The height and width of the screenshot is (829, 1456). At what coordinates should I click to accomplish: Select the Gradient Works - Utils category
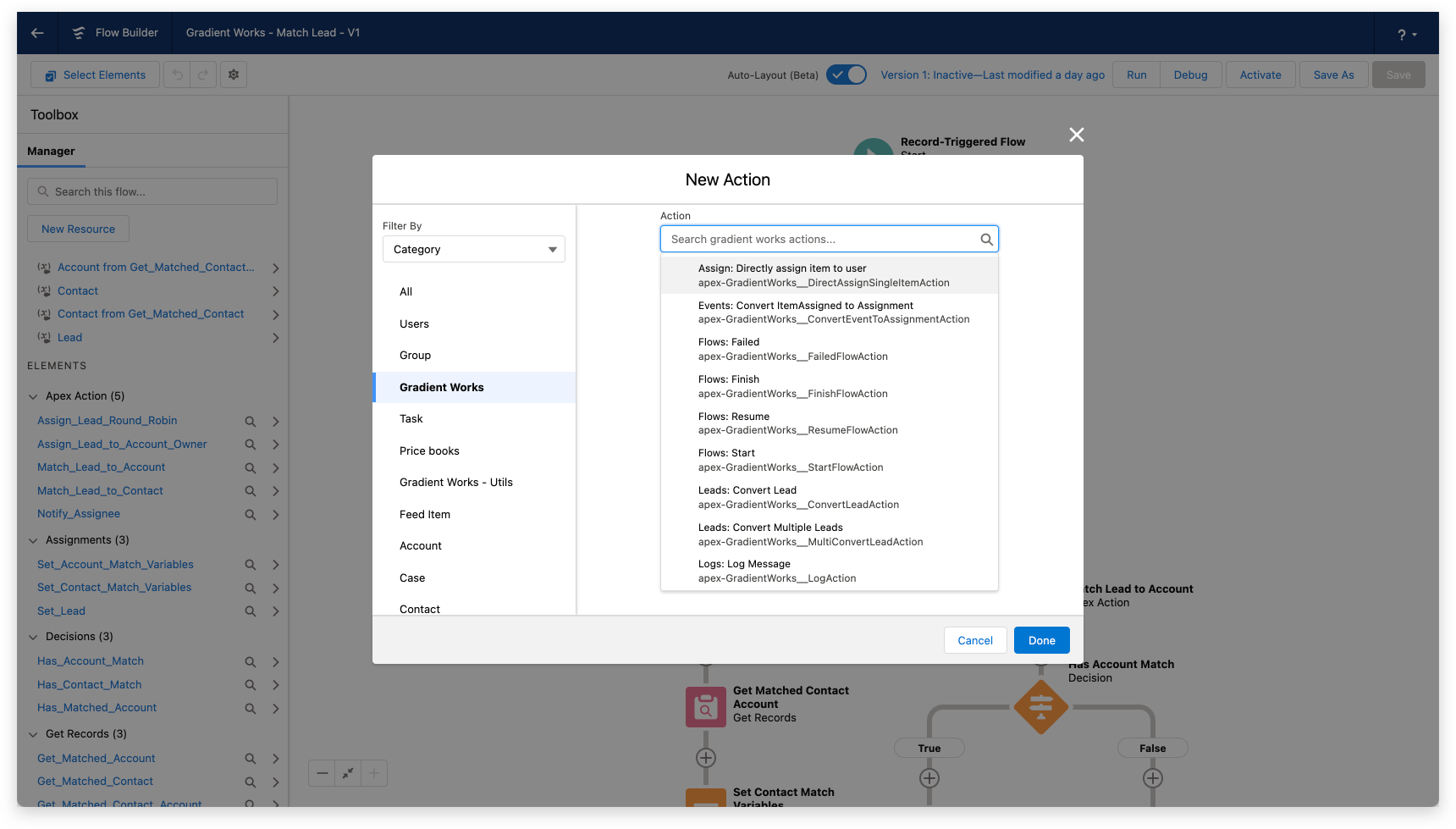tap(455, 483)
